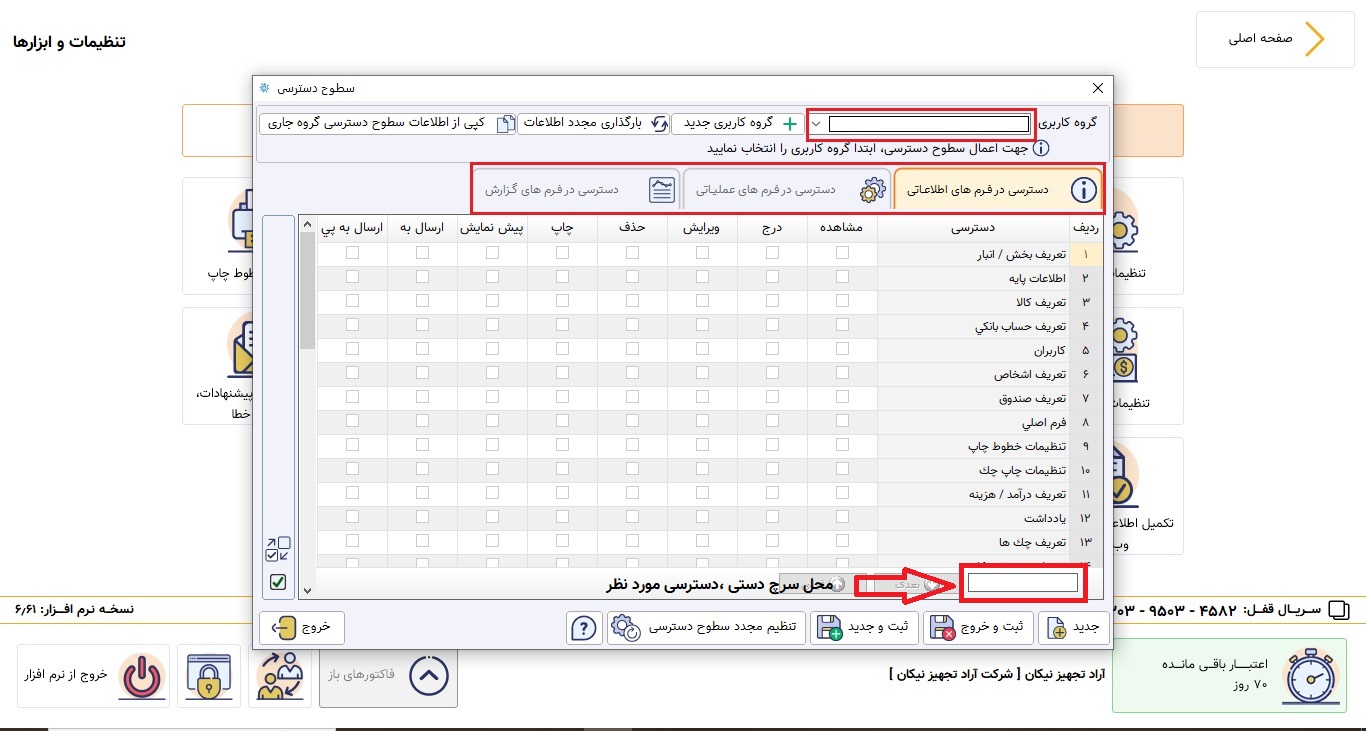This screenshot has width=1366, height=731.
Task: Click the خروج exit button in the dialog
Action: 301,628
